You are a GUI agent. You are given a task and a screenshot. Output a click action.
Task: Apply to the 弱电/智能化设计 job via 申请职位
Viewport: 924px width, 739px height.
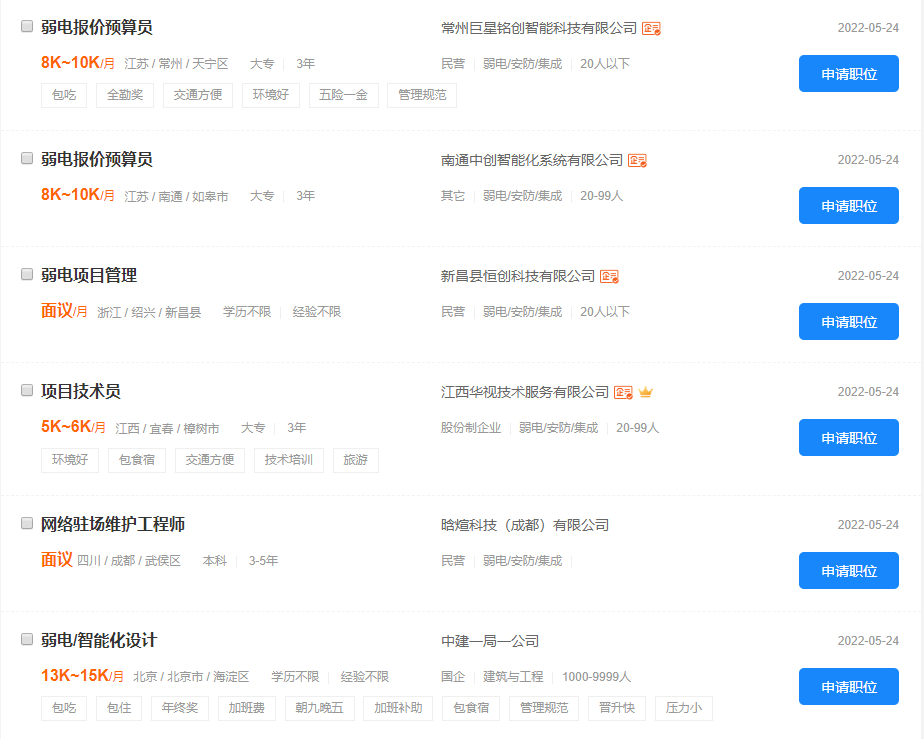(848, 687)
